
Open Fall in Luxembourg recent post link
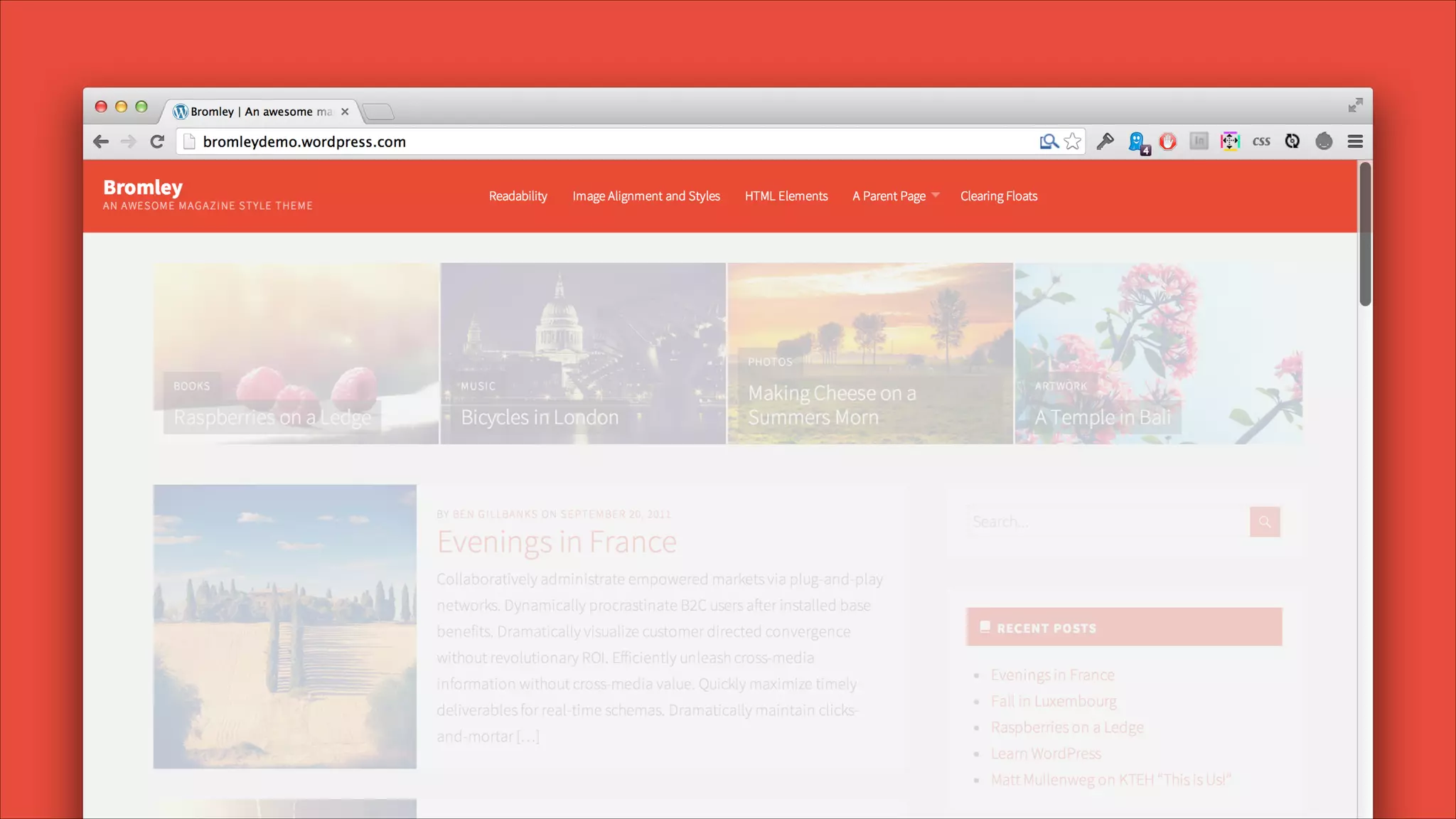pos(1054,701)
